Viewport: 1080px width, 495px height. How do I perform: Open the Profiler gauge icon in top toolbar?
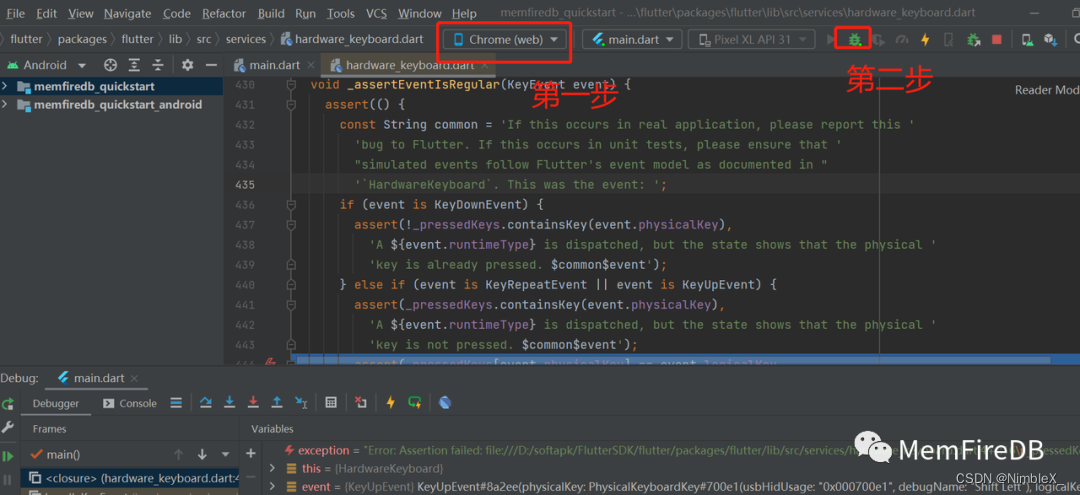pyautogui.click(x=902, y=40)
